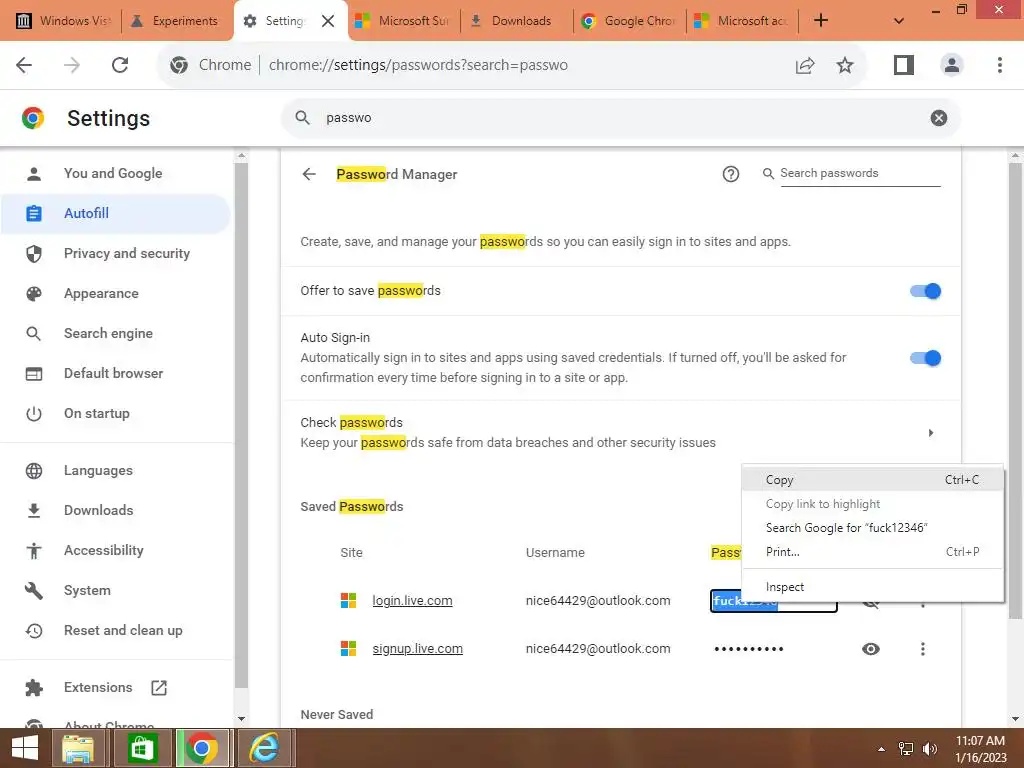This screenshot has width=1024, height=768.
Task: Open the Microsoft Store taskbar icon
Action: (x=142, y=748)
